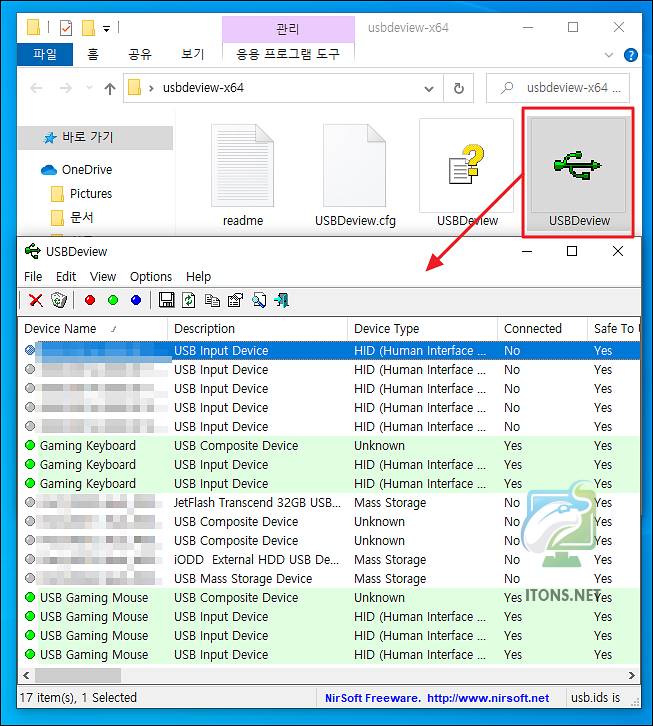The width and height of the screenshot is (653, 726).
Task: Click the find magnifier toolbar icon
Action: coord(259,300)
